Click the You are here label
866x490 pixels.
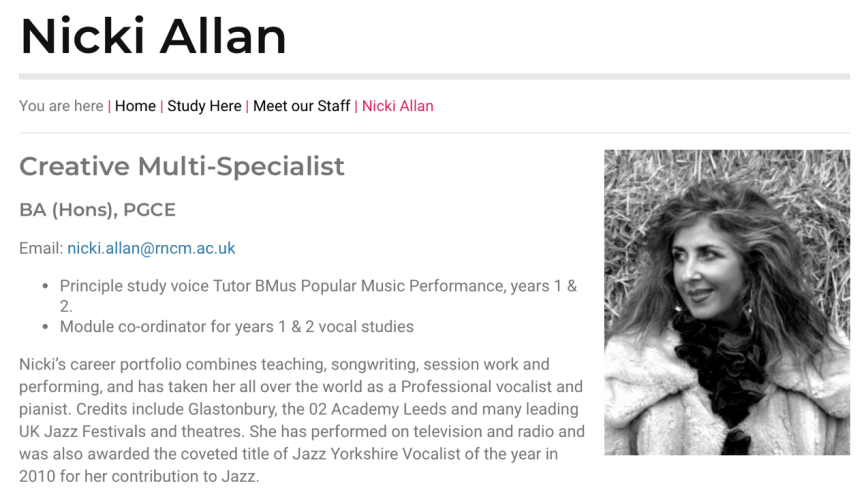[x=61, y=106]
